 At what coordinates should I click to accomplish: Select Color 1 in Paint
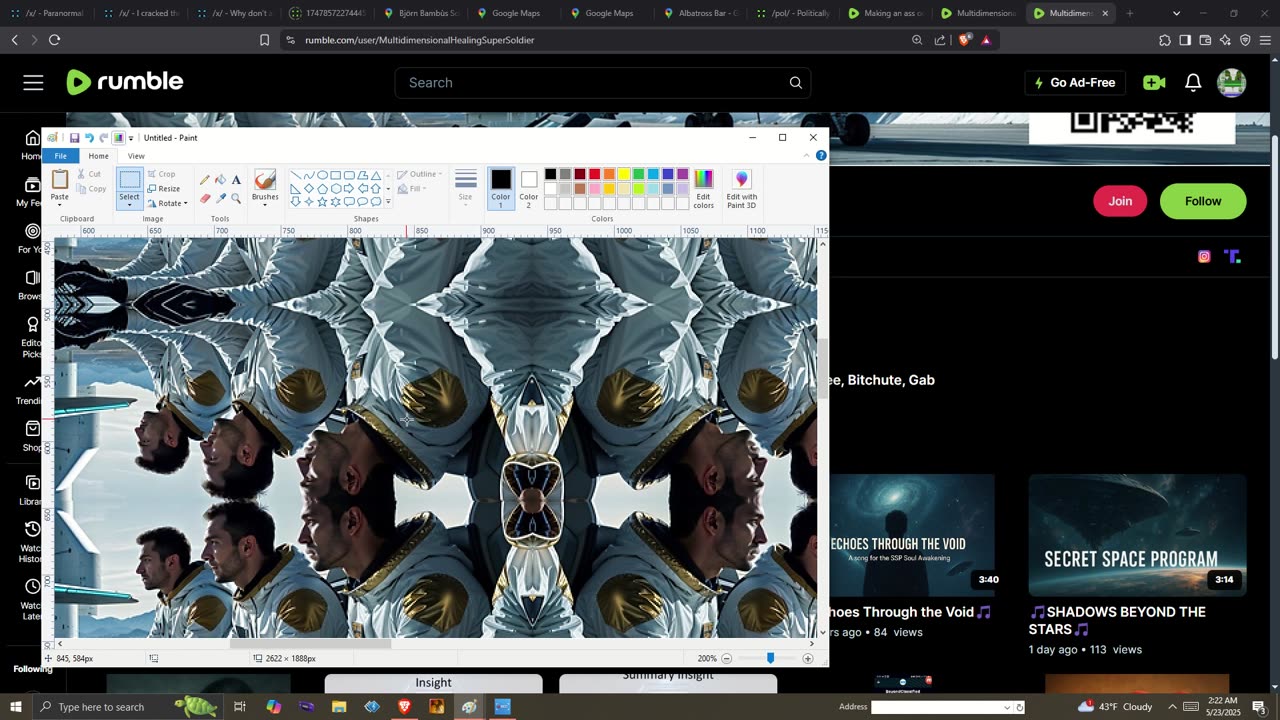point(501,188)
